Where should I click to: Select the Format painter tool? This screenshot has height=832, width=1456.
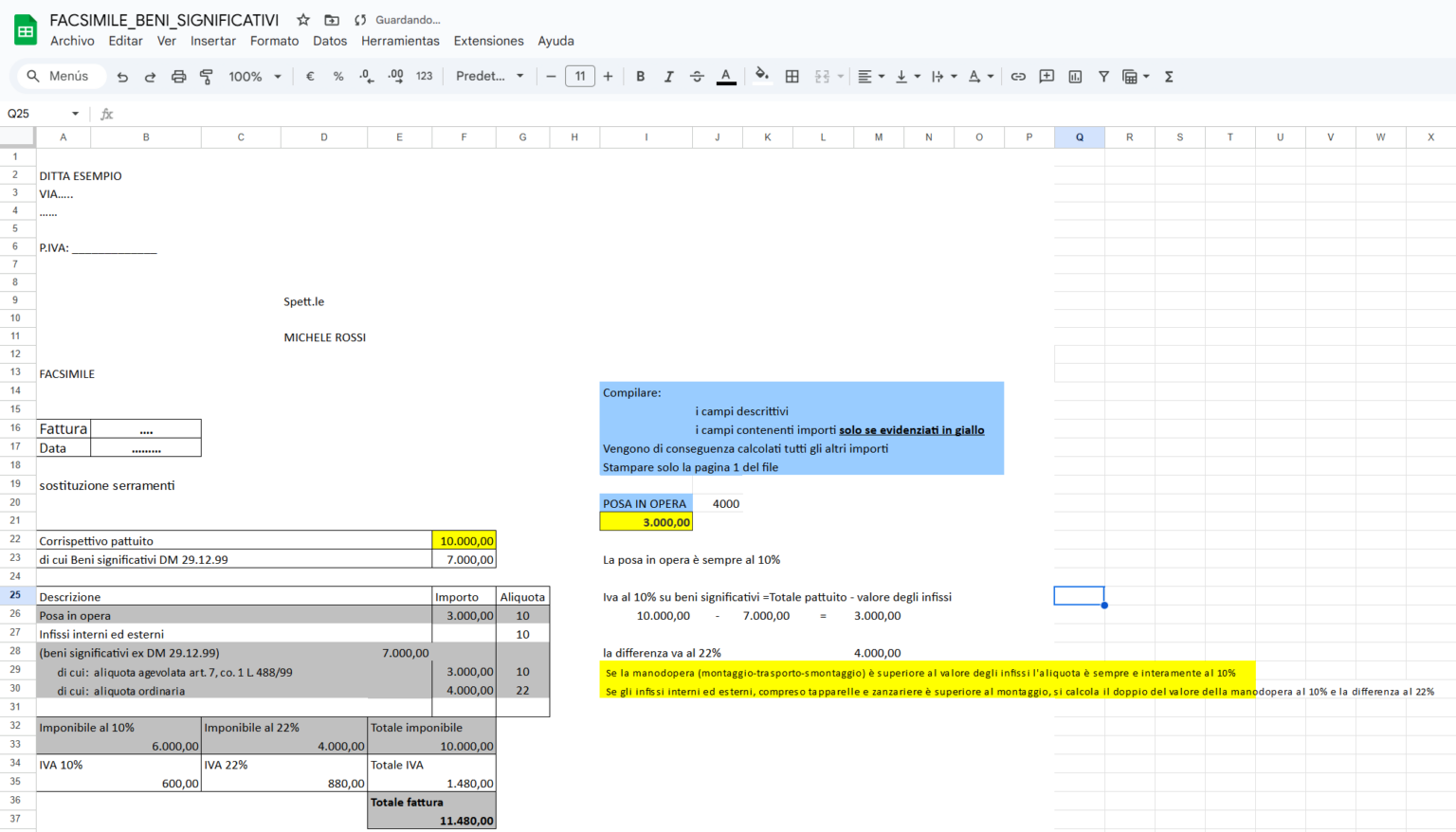[207, 76]
